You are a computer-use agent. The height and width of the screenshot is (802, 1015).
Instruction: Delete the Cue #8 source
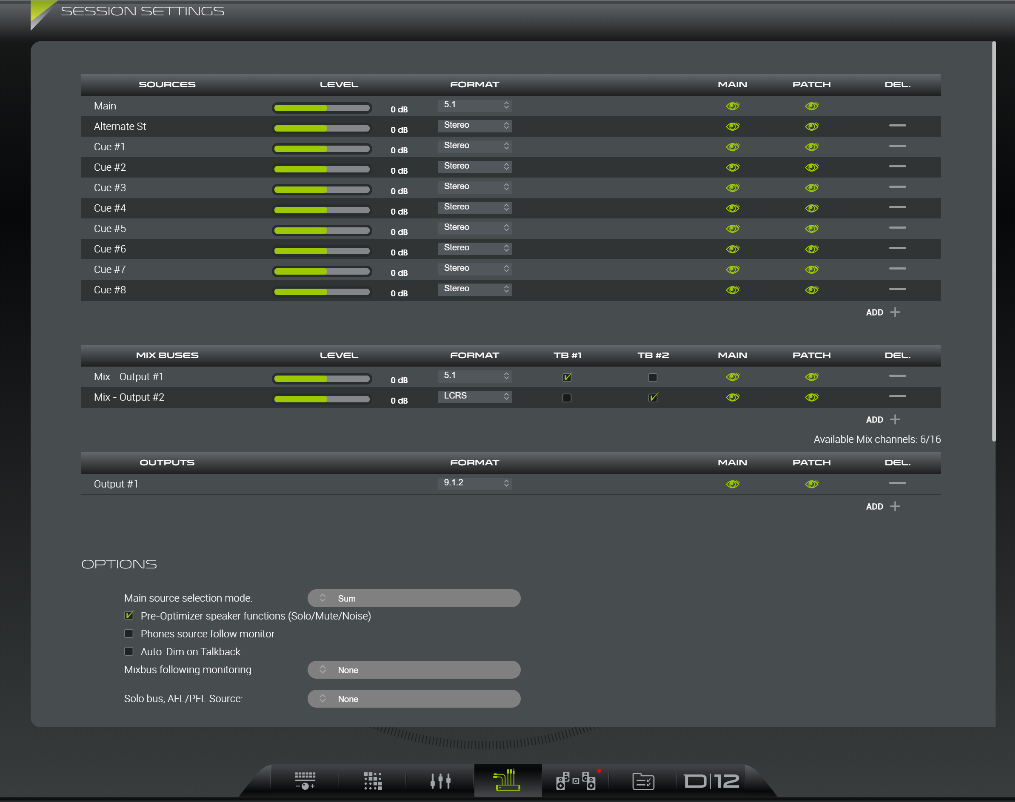tap(897, 289)
